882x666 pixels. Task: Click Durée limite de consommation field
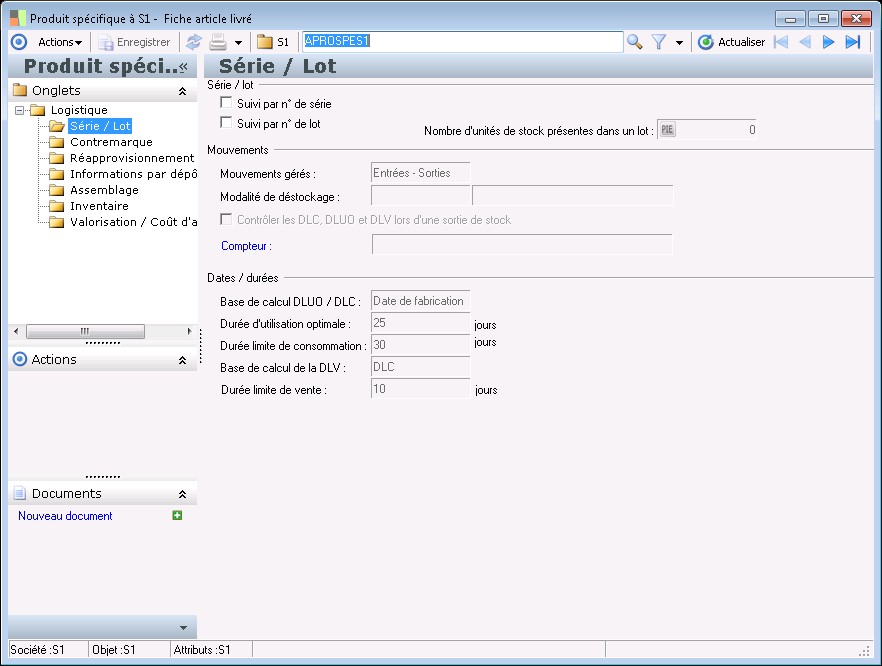click(x=420, y=345)
